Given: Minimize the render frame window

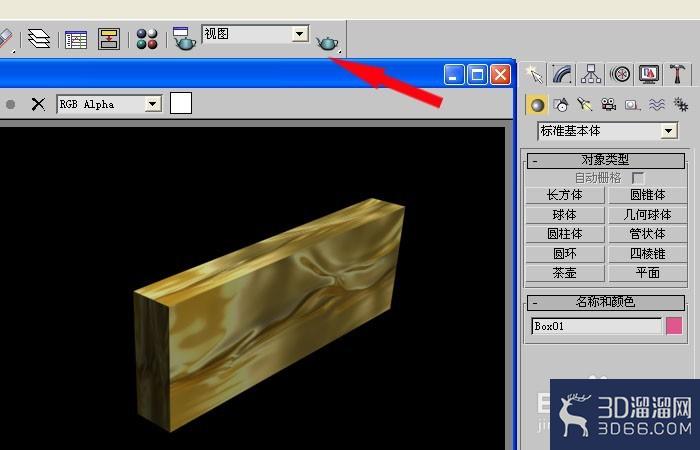Looking at the screenshot, I should [x=454, y=75].
